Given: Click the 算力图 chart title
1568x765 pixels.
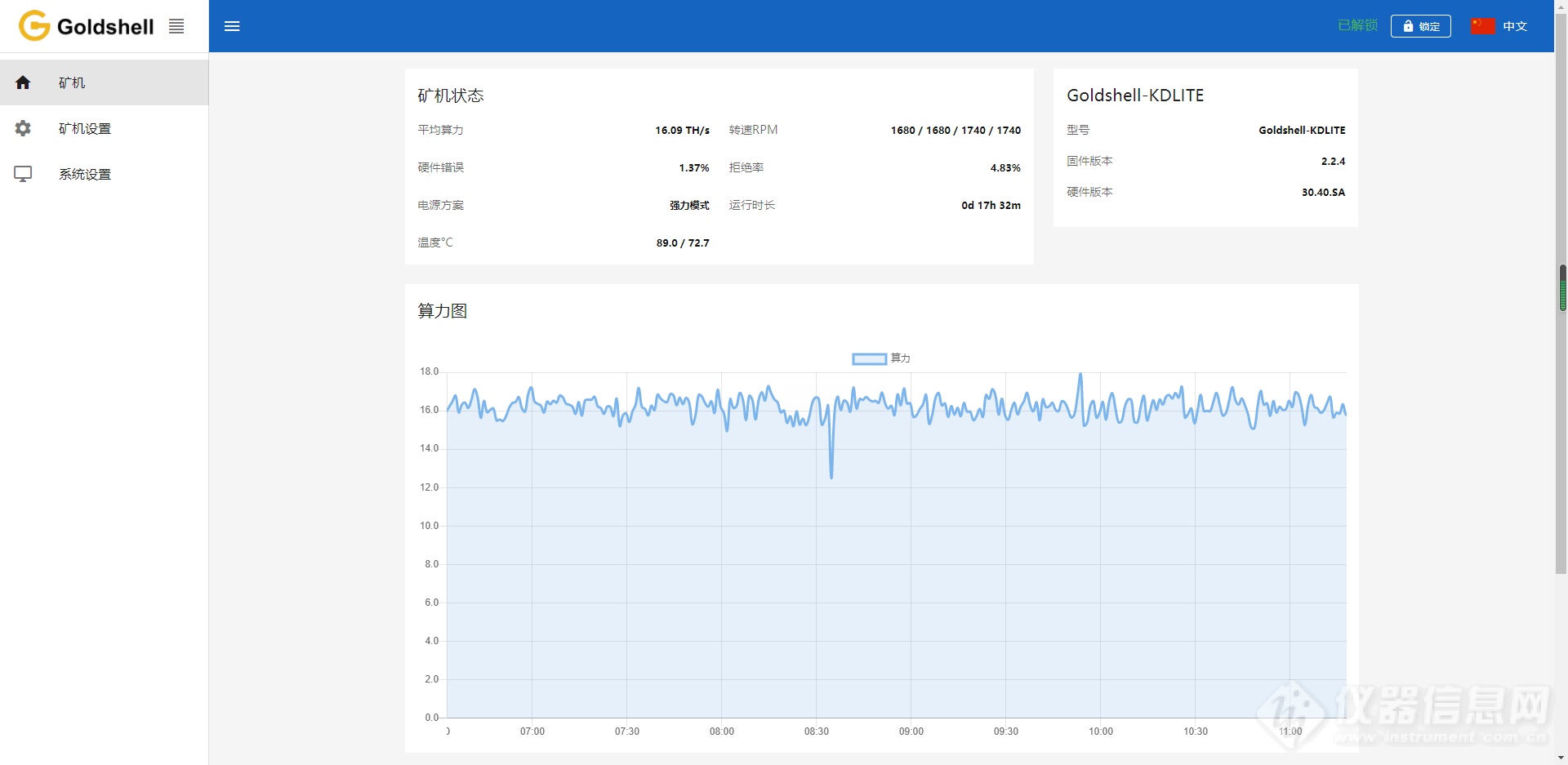Looking at the screenshot, I should [443, 310].
